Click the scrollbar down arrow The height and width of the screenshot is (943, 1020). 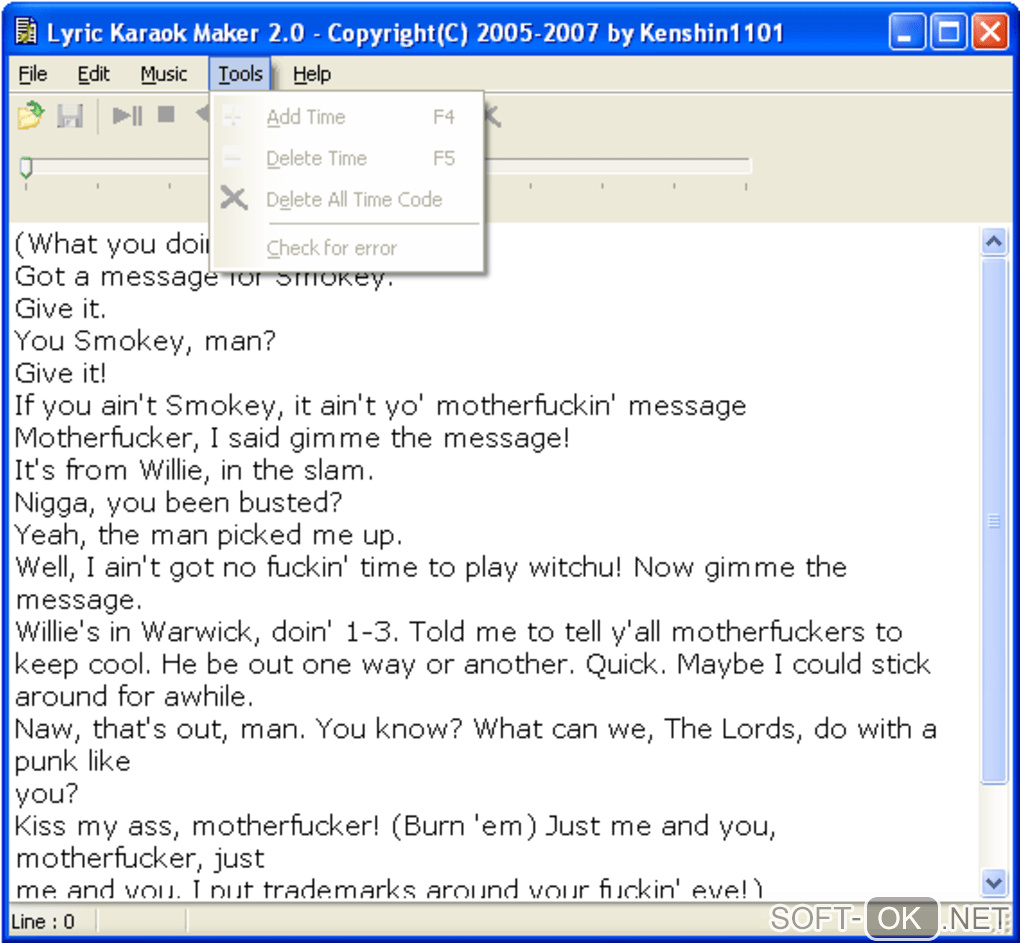[x=993, y=883]
